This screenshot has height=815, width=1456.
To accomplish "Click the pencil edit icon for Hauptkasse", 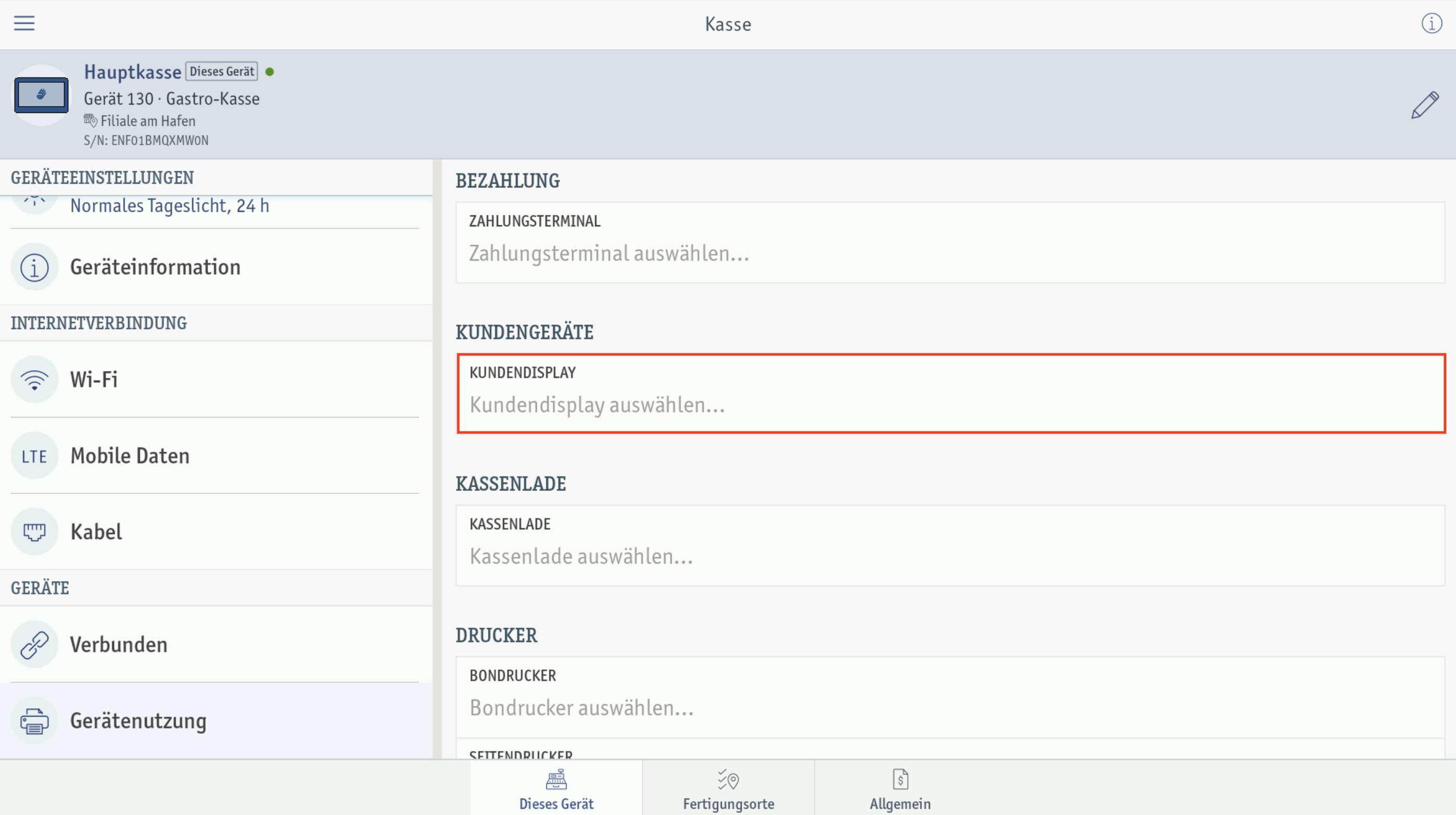I will [x=1425, y=105].
